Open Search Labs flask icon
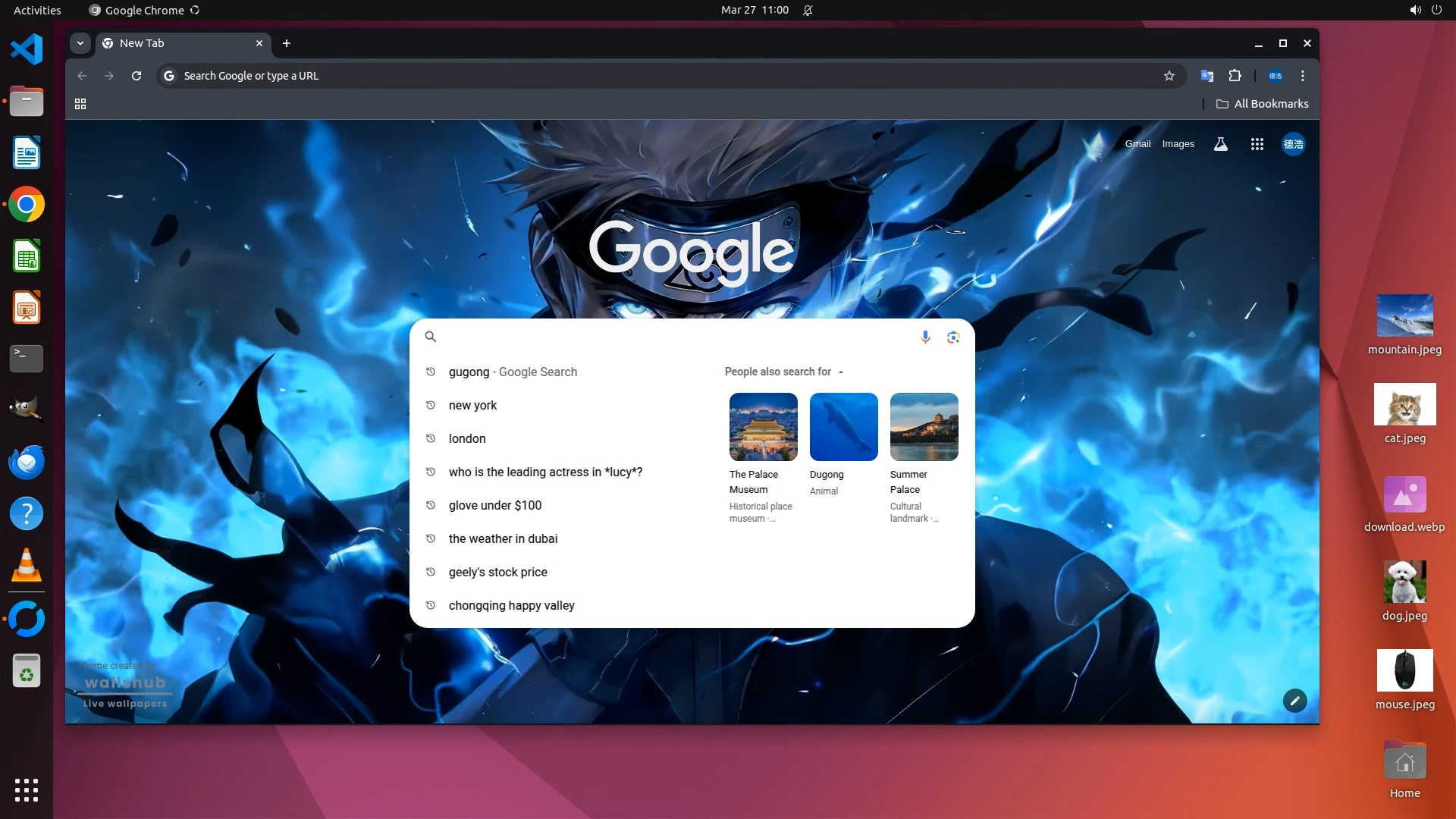 [x=1220, y=144]
